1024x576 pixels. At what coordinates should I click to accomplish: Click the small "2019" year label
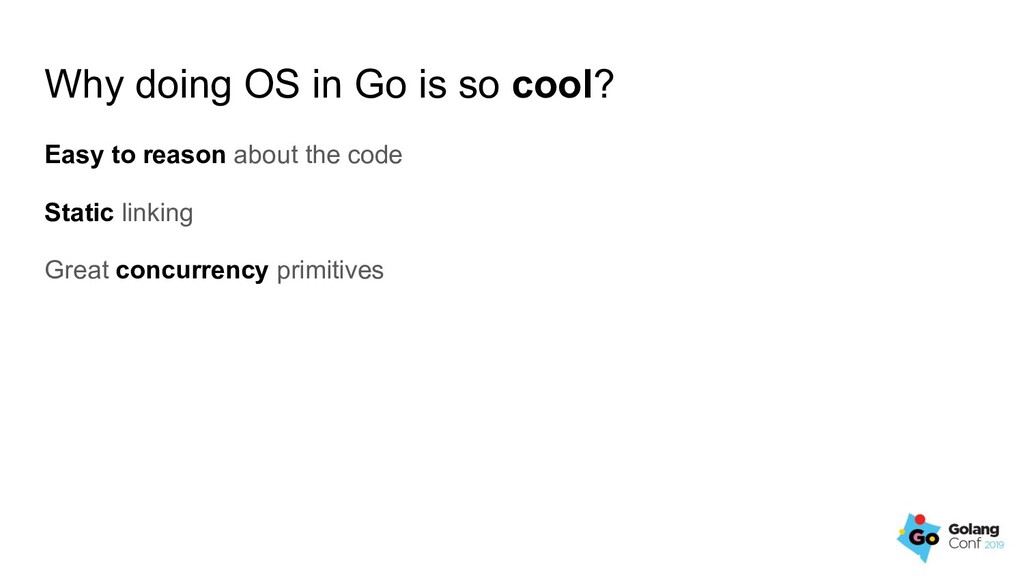tap(993, 545)
